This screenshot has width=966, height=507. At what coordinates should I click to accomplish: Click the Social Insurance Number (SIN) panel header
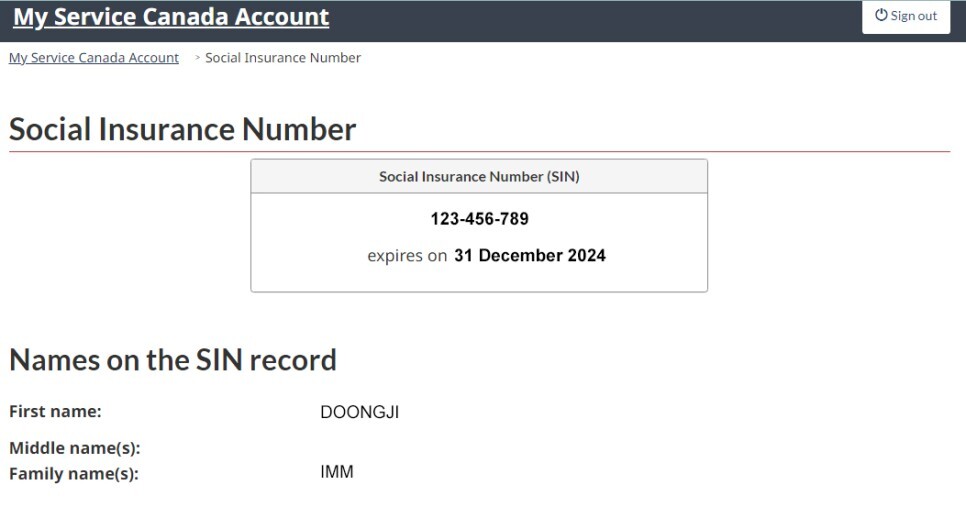click(x=479, y=176)
